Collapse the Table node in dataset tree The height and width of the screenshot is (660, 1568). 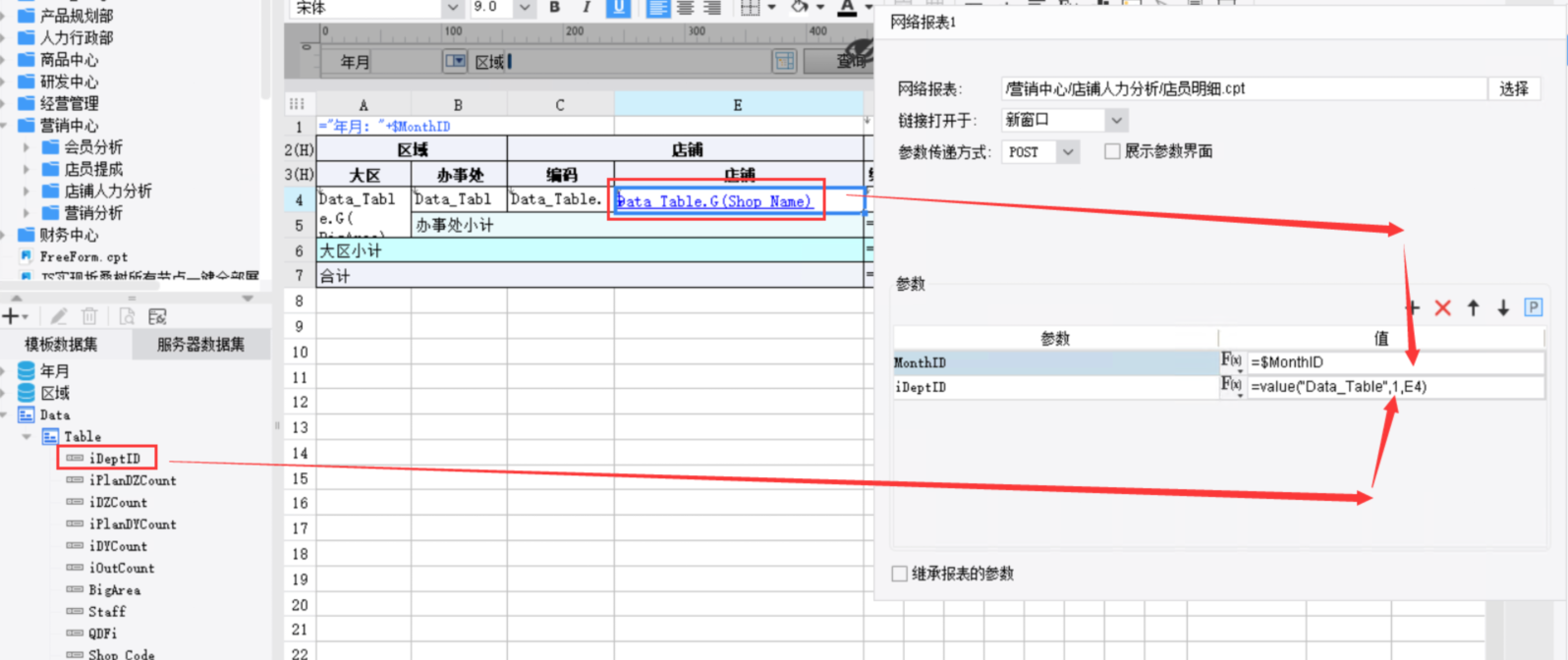[x=27, y=436]
